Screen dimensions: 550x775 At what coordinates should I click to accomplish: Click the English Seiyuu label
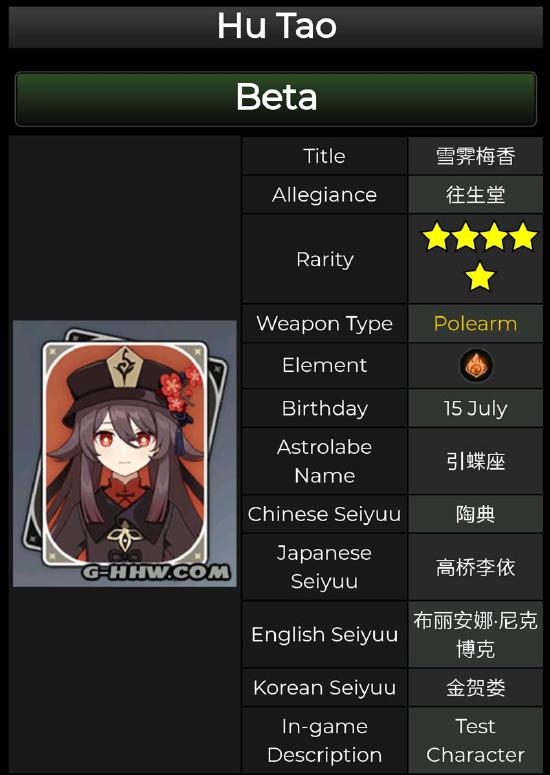(x=324, y=634)
